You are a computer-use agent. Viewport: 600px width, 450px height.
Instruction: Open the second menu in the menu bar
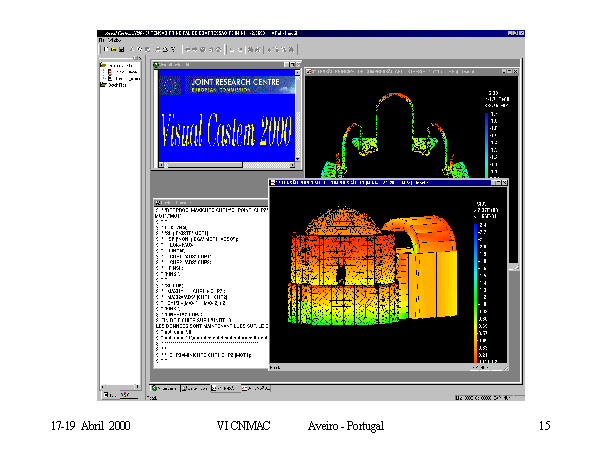(114, 40)
